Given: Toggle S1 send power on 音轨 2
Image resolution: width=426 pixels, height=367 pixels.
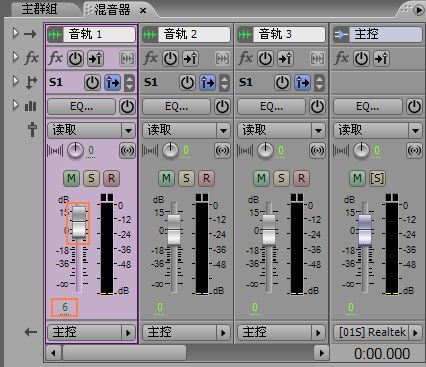Looking at the screenshot, I should click(x=187, y=82).
